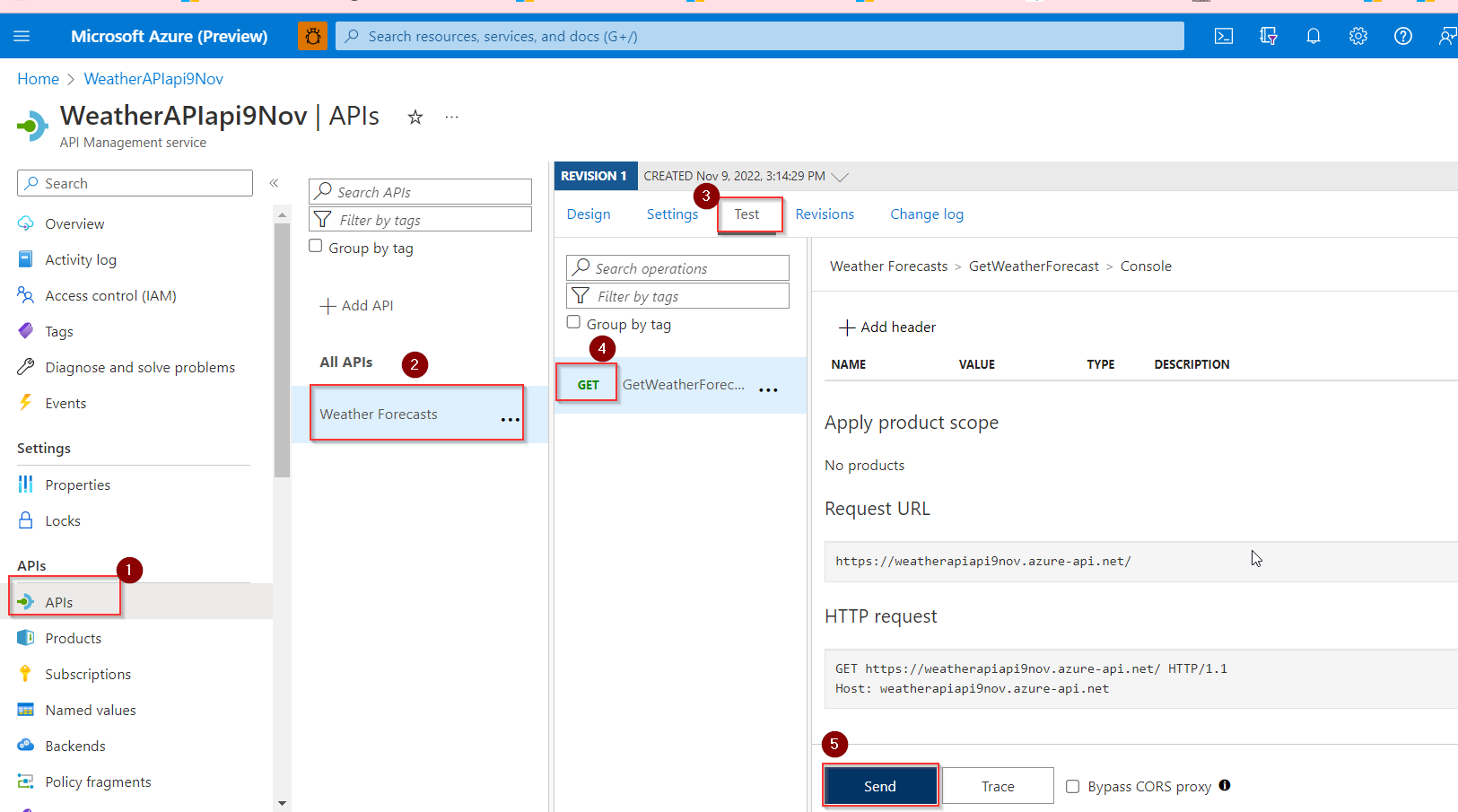This screenshot has width=1458, height=812.
Task: Open Subscriptions in the sidebar
Action: click(x=88, y=675)
